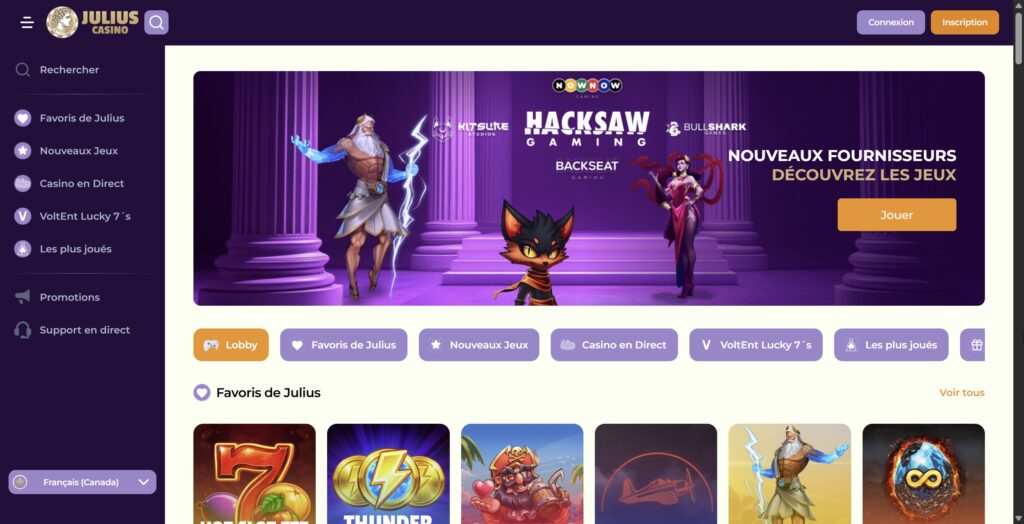Click the Connexion button
The image size is (1024, 524).
[891, 22]
